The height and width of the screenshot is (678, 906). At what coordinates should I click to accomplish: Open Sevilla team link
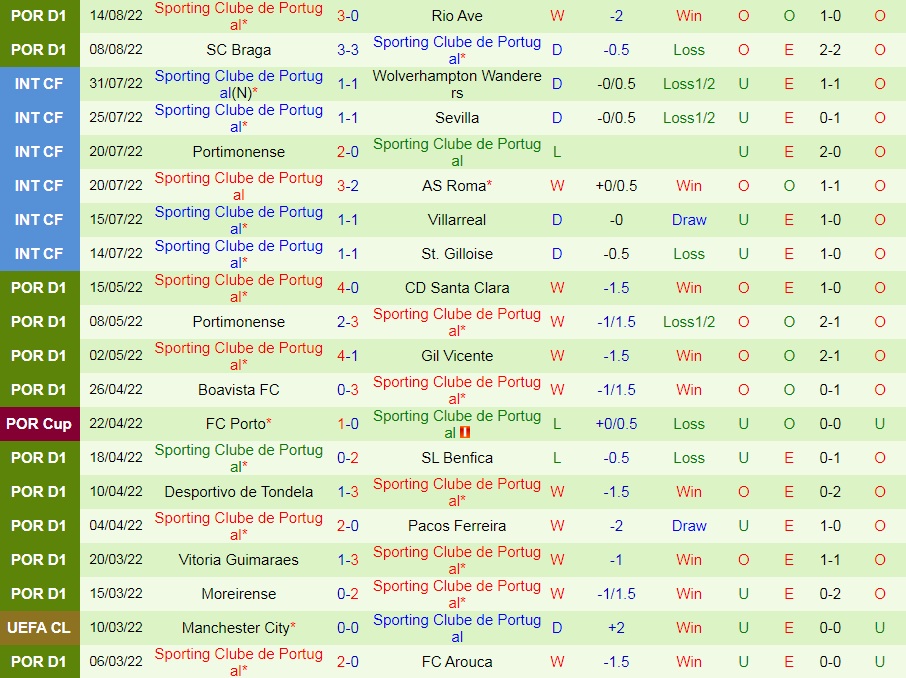pos(456,118)
